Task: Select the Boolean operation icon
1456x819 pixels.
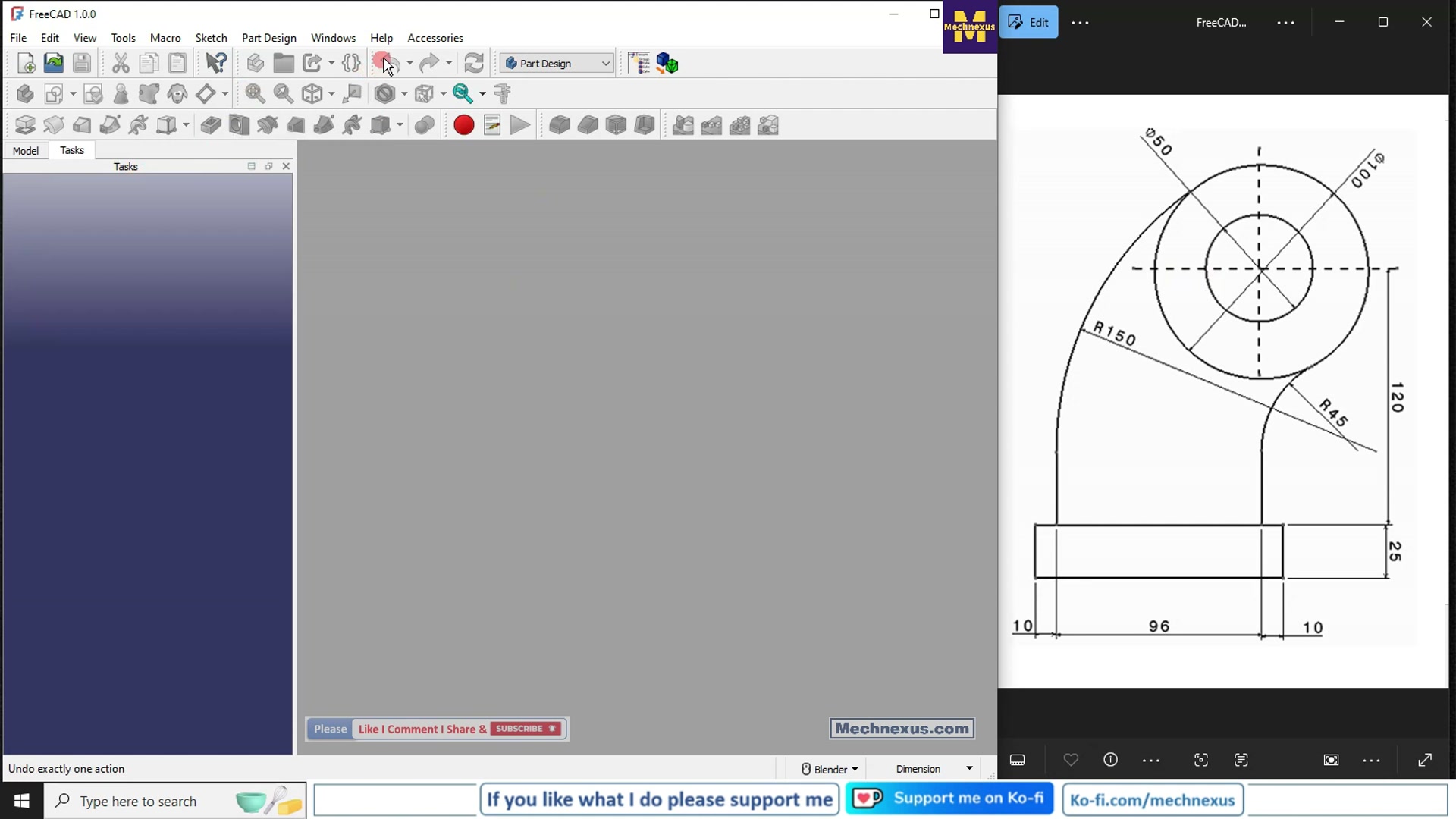Action: (425, 125)
